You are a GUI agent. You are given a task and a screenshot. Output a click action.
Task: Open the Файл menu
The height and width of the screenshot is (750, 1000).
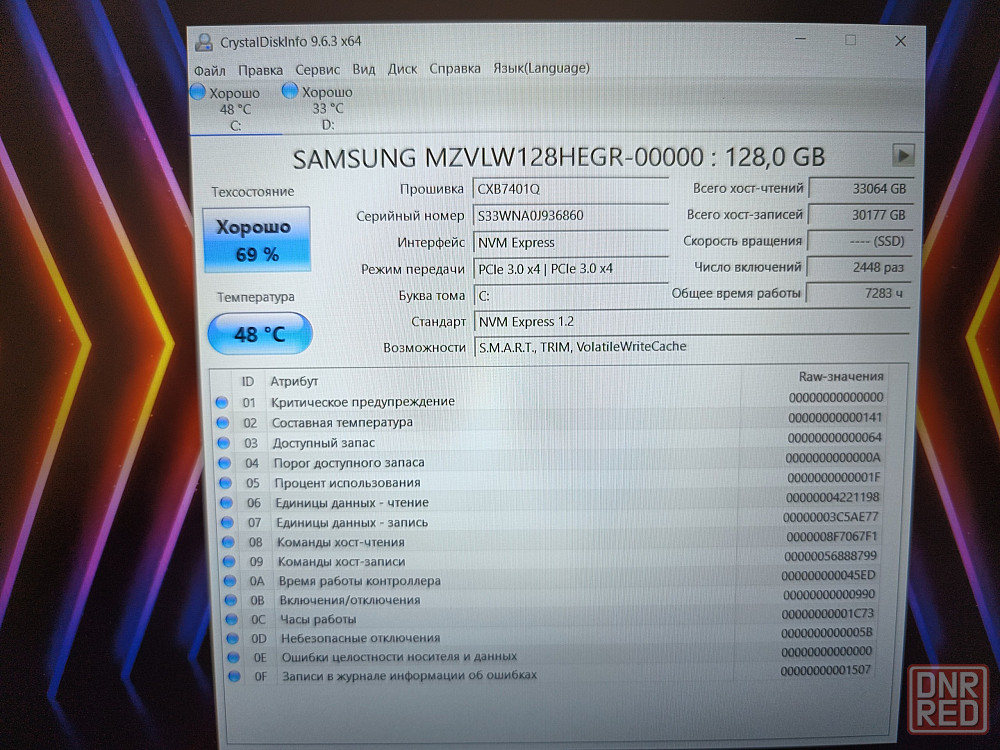(209, 69)
